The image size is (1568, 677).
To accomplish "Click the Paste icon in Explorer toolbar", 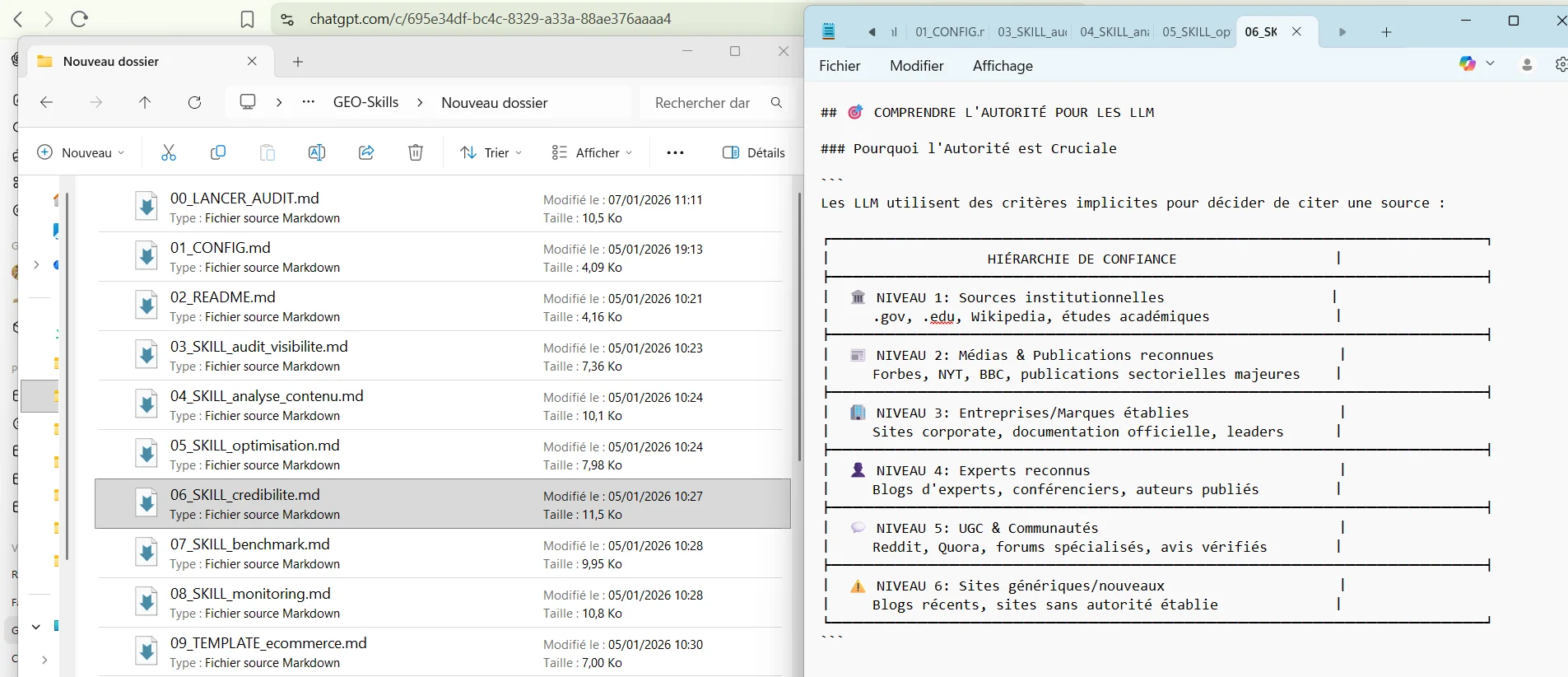I will tap(268, 152).
